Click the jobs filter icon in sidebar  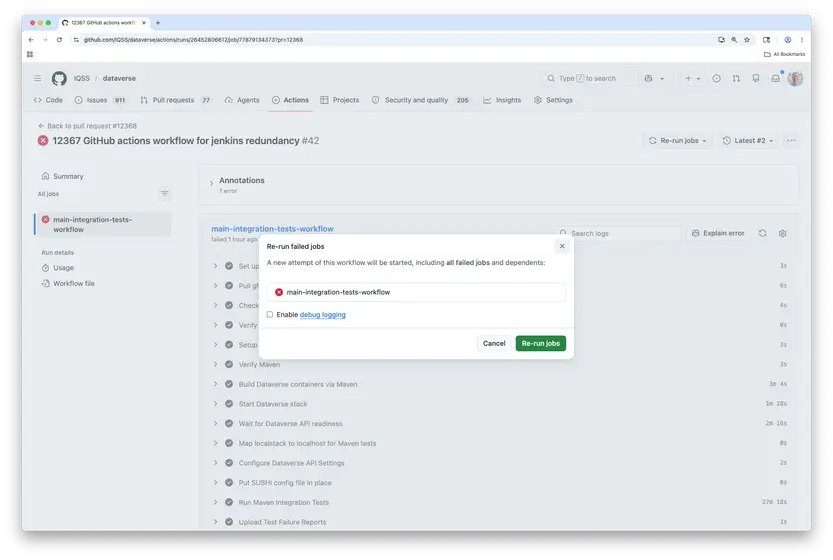165,193
